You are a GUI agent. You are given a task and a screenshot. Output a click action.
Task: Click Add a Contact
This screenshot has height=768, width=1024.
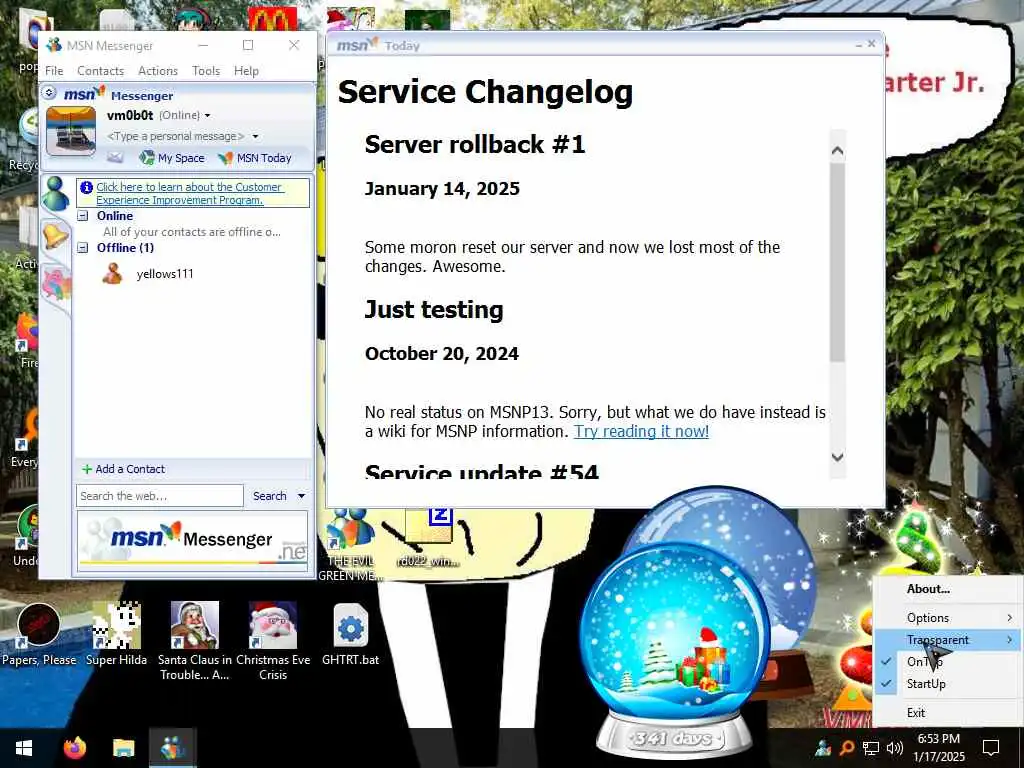123,469
